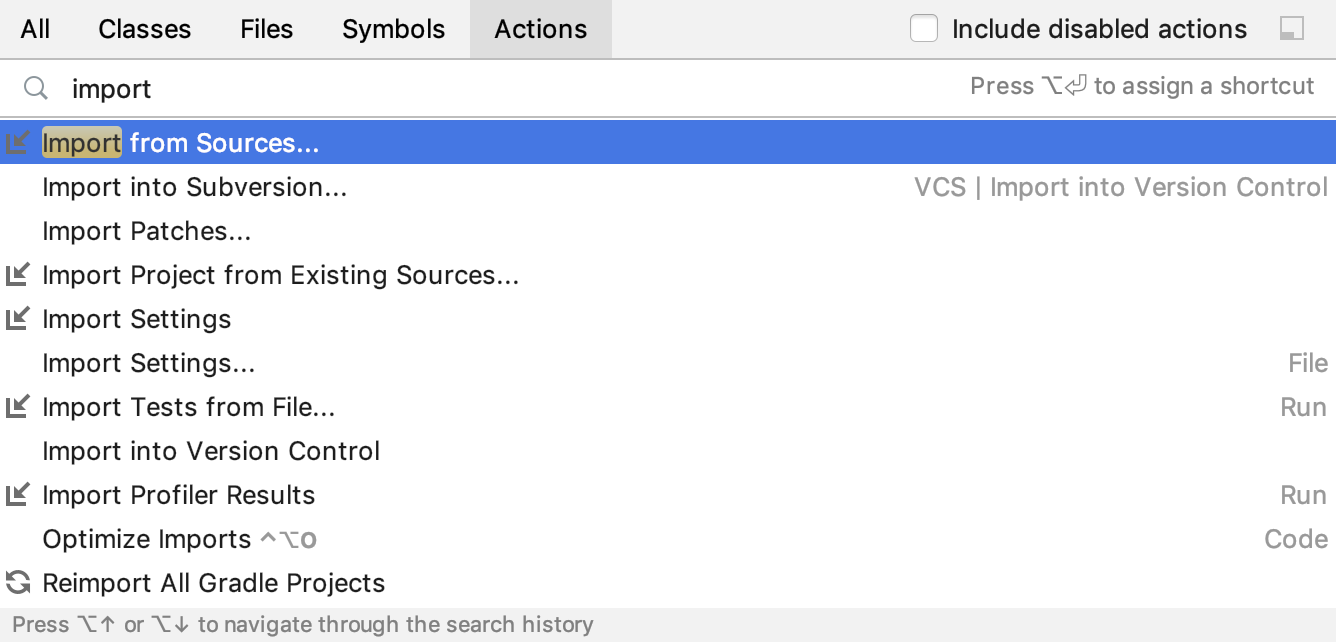This screenshot has height=642, width=1336.
Task: Click the icon next to Import Project from Existing Sources
Action: coord(18,275)
